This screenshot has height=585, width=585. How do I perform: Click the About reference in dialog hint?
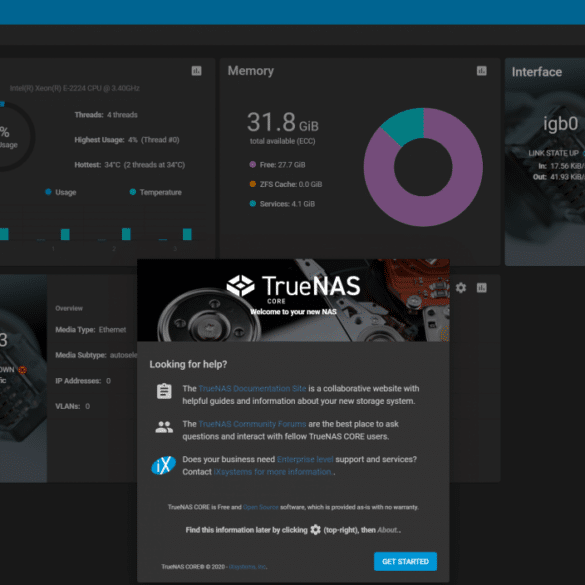[x=387, y=530]
